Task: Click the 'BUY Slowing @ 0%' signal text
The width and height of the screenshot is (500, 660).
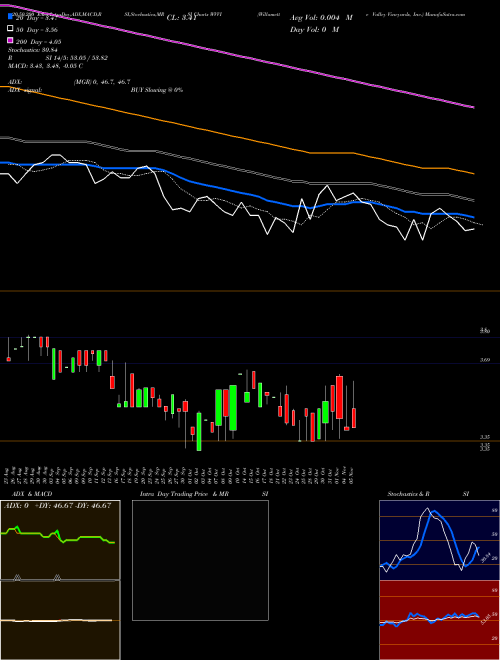Action: pos(157,90)
